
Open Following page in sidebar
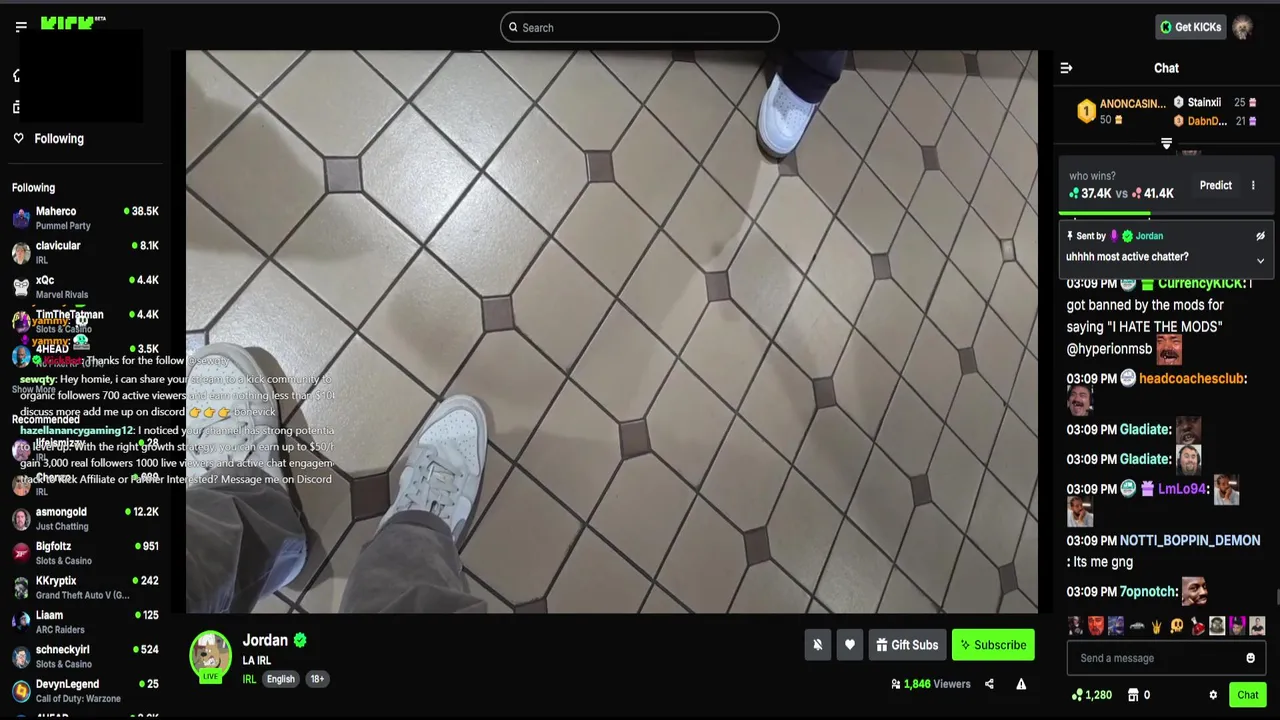tap(59, 139)
